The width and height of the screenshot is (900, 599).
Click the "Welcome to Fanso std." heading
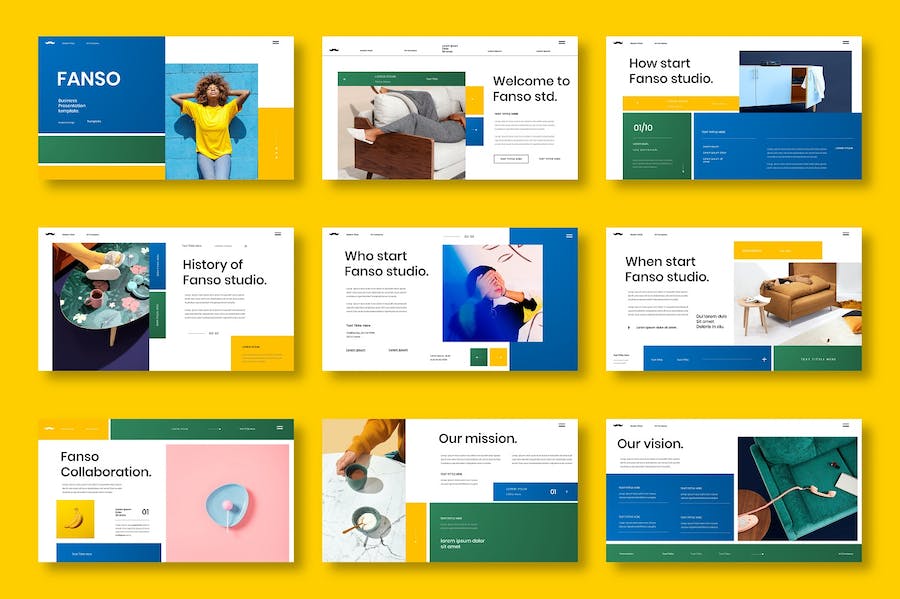(532, 89)
